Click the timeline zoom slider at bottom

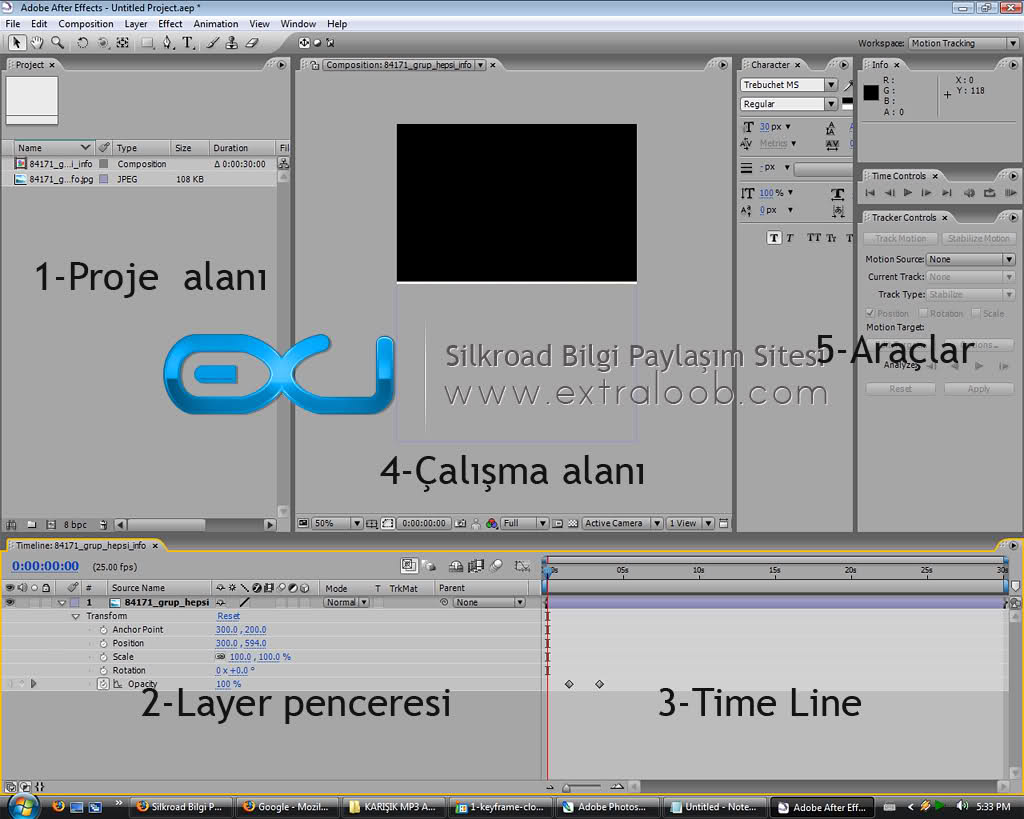583,787
